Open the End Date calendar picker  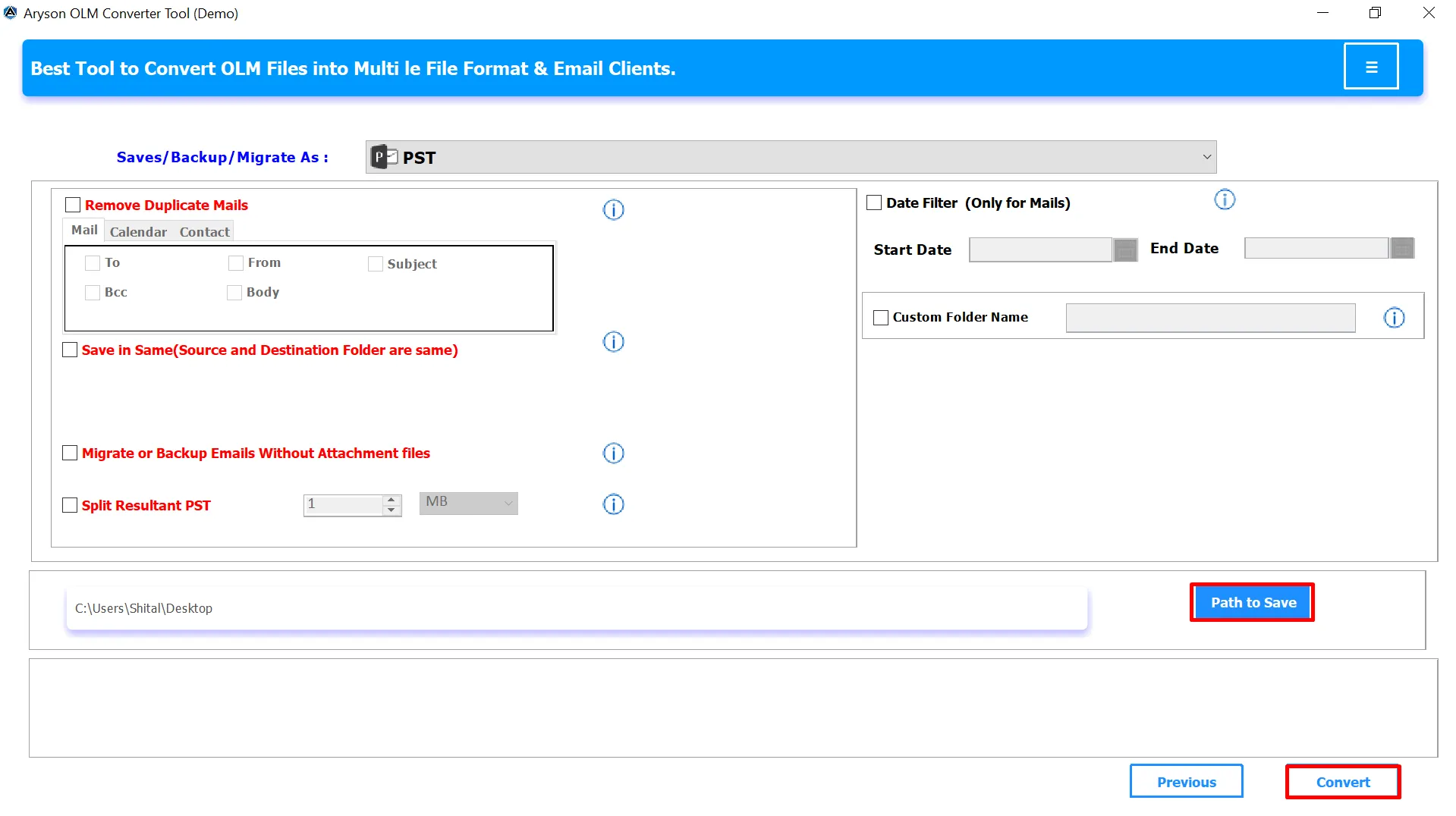click(x=1402, y=248)
